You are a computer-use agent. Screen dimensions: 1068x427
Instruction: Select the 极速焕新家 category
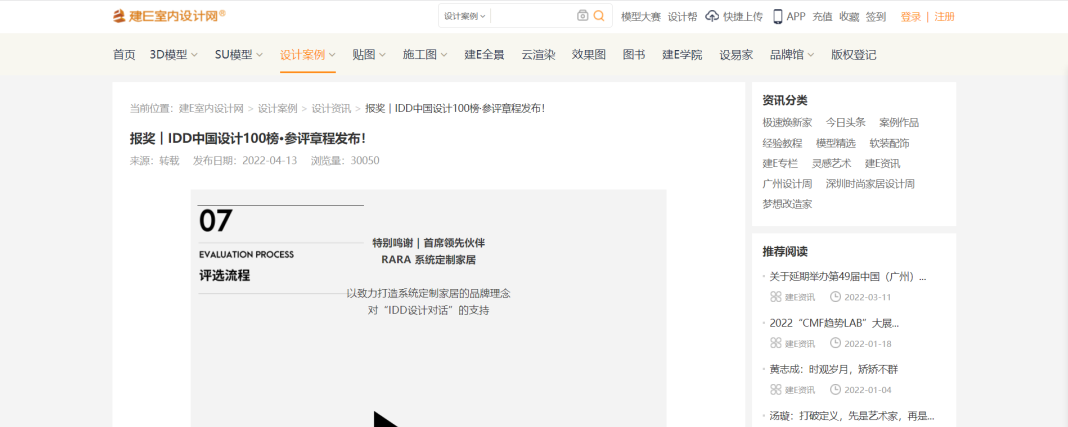coord(787,123)
